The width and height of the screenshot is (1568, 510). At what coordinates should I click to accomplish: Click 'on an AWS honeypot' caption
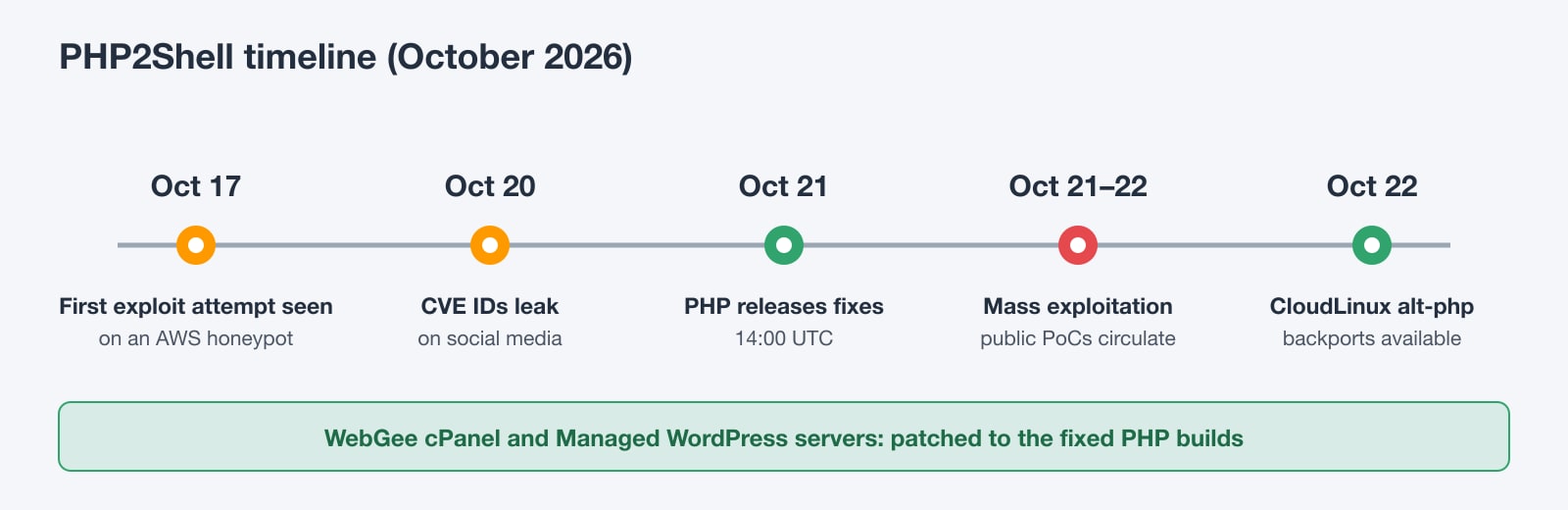pos(196,338)
